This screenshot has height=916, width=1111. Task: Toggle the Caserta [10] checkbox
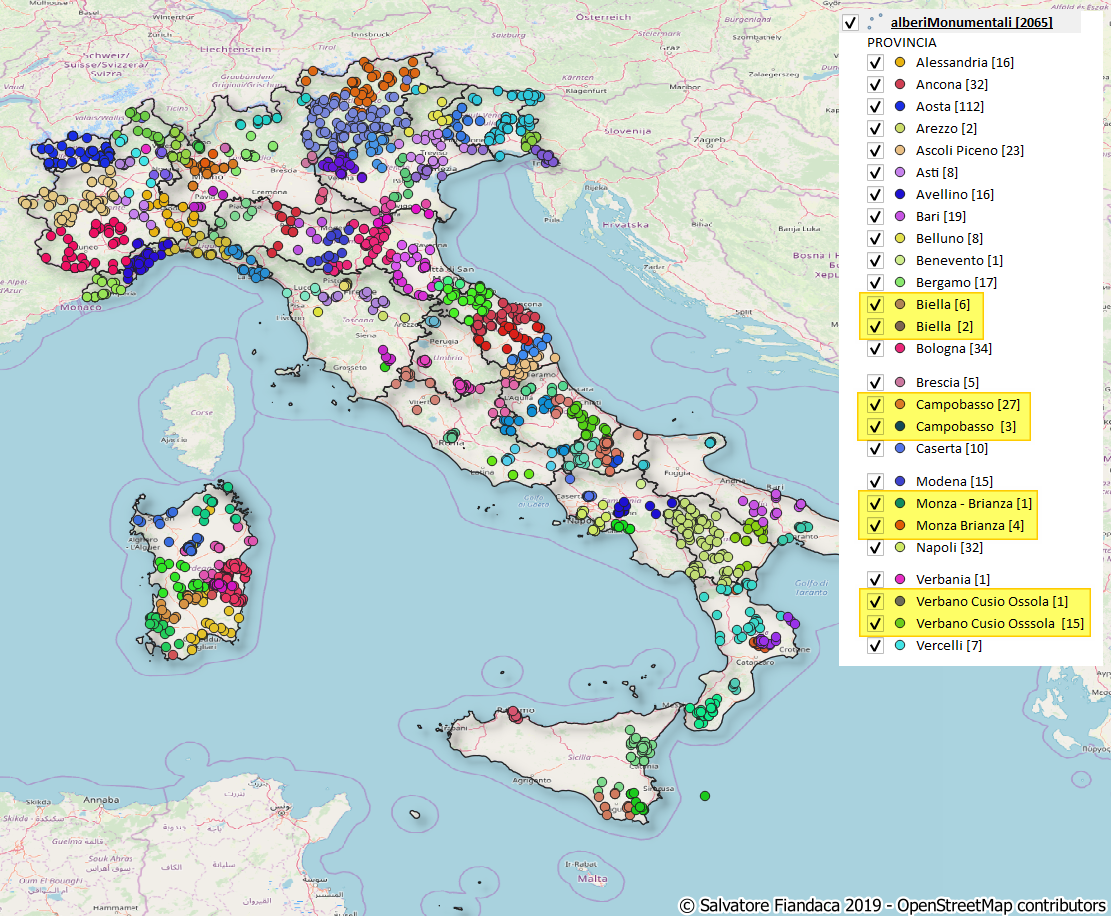point(875,449)
